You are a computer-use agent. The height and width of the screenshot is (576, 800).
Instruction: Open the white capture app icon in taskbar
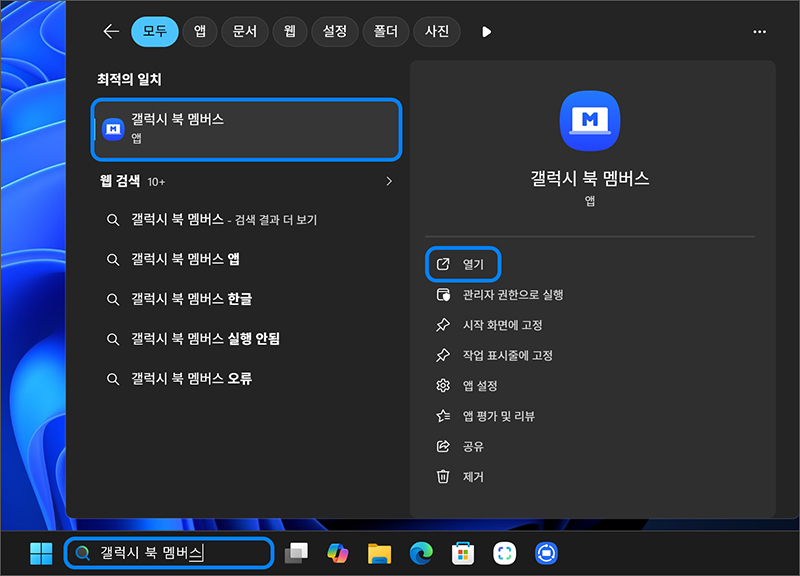(505, 554)
